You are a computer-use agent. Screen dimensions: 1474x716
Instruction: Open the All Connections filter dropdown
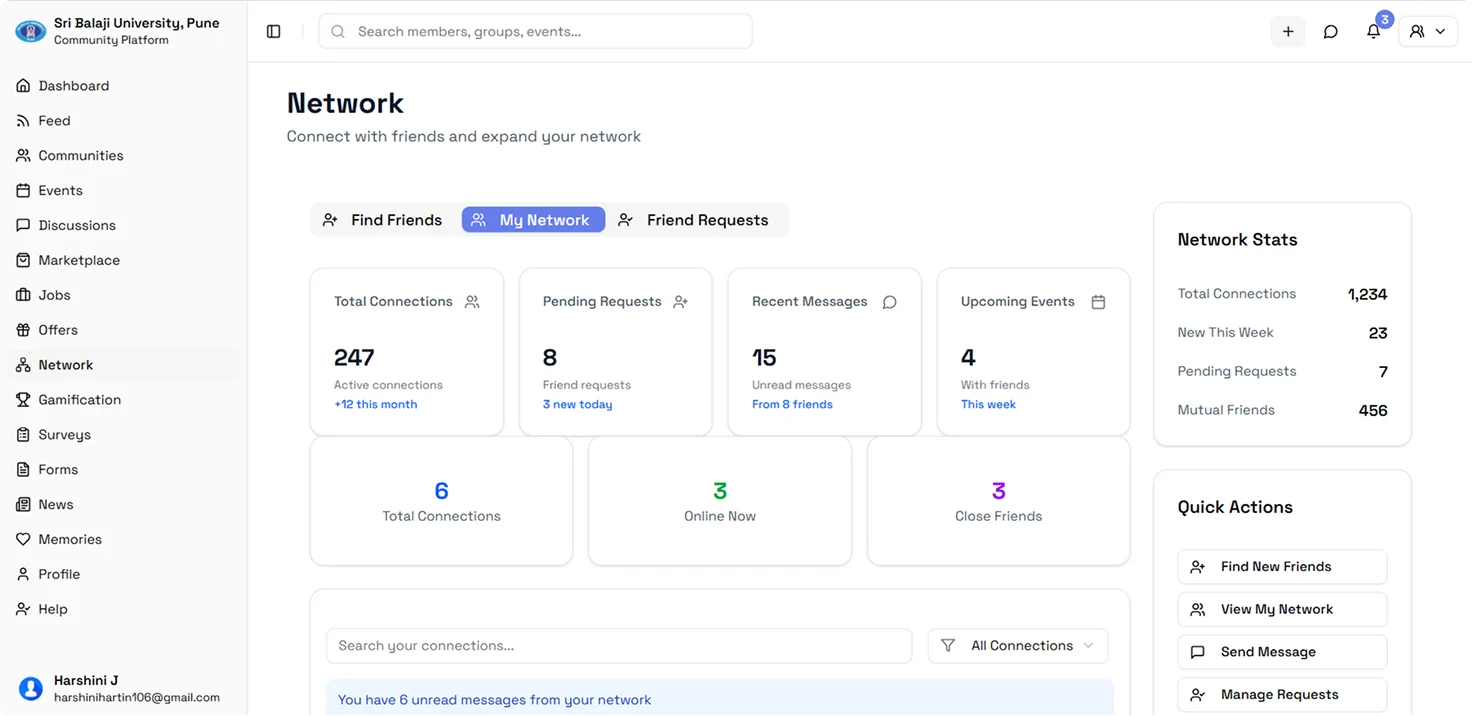click(x=1018, y=646)
